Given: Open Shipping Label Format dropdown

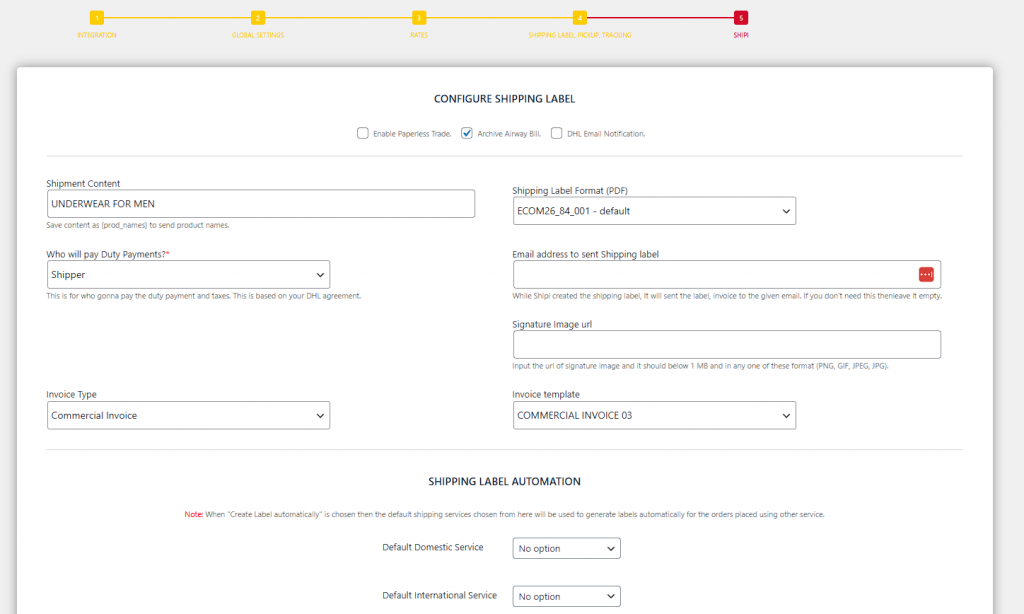Looking at the screenshot, I should (x=654, y=211).
